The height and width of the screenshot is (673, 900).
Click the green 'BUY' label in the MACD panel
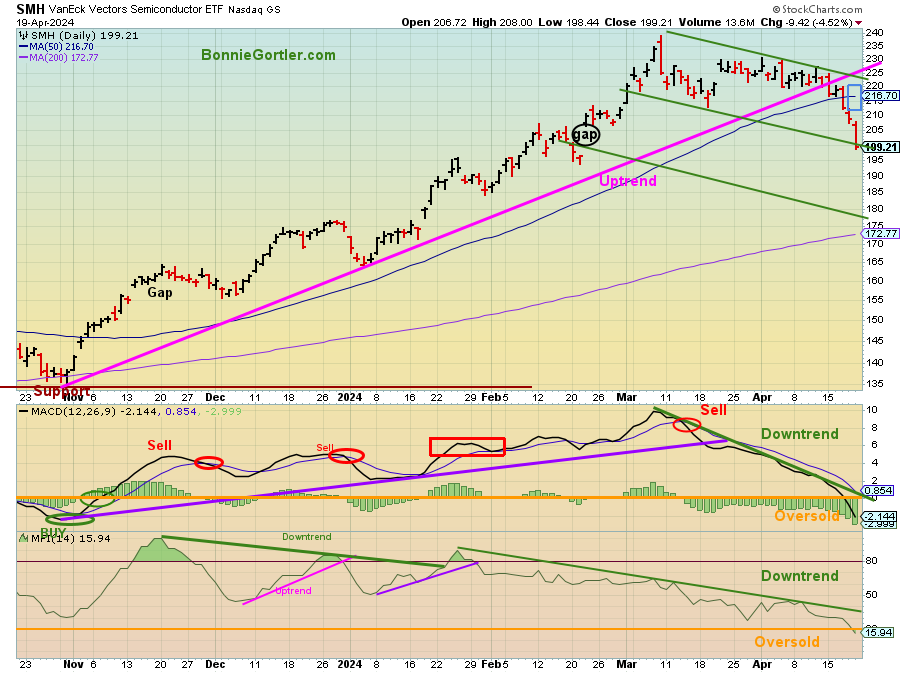click(x=53, y=532)
